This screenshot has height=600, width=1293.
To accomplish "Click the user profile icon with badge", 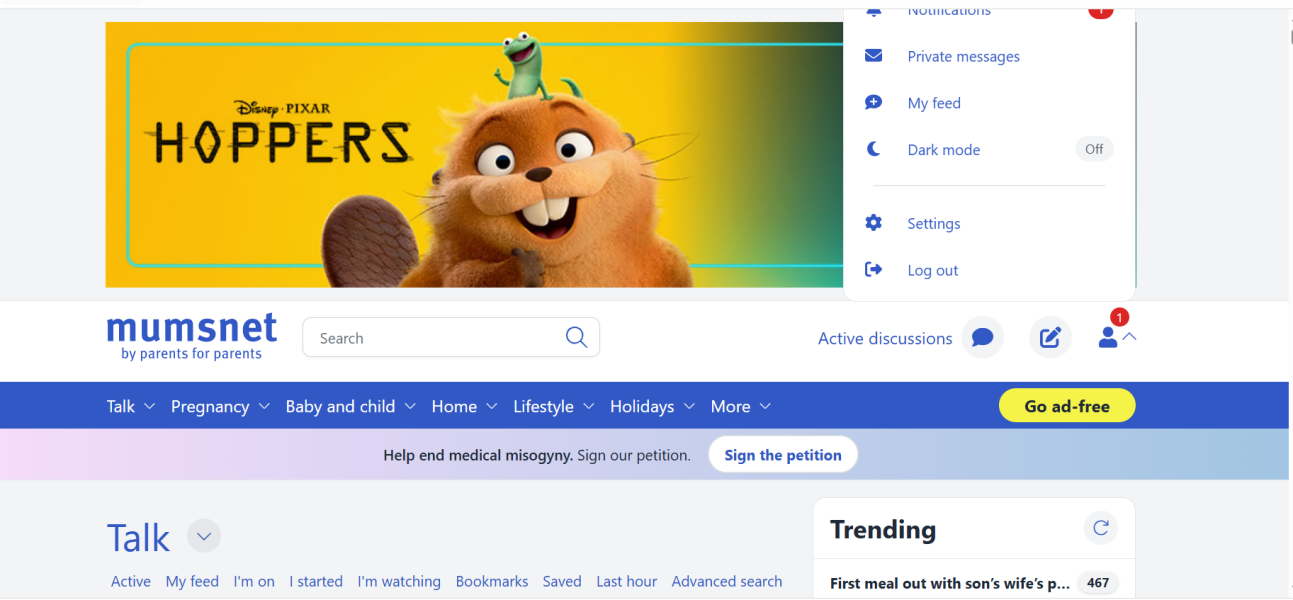I will [1109, 337].
